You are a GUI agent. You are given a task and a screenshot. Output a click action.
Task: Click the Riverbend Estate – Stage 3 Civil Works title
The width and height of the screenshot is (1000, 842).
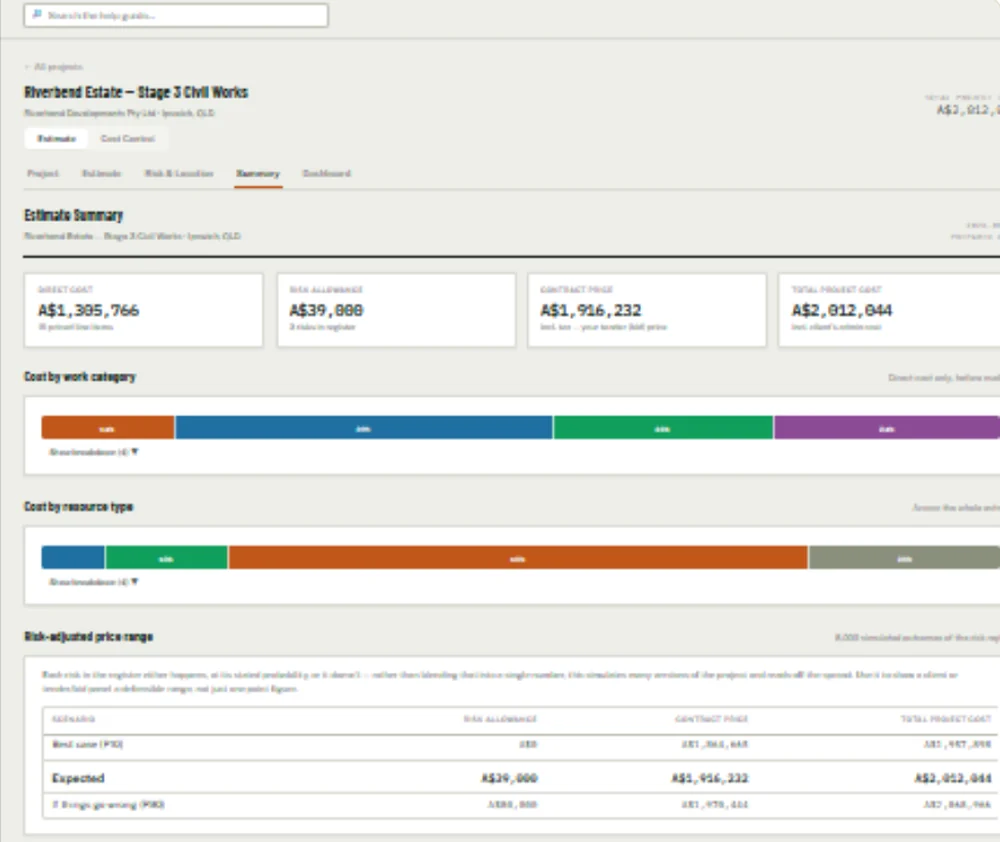tap(136, 92)
